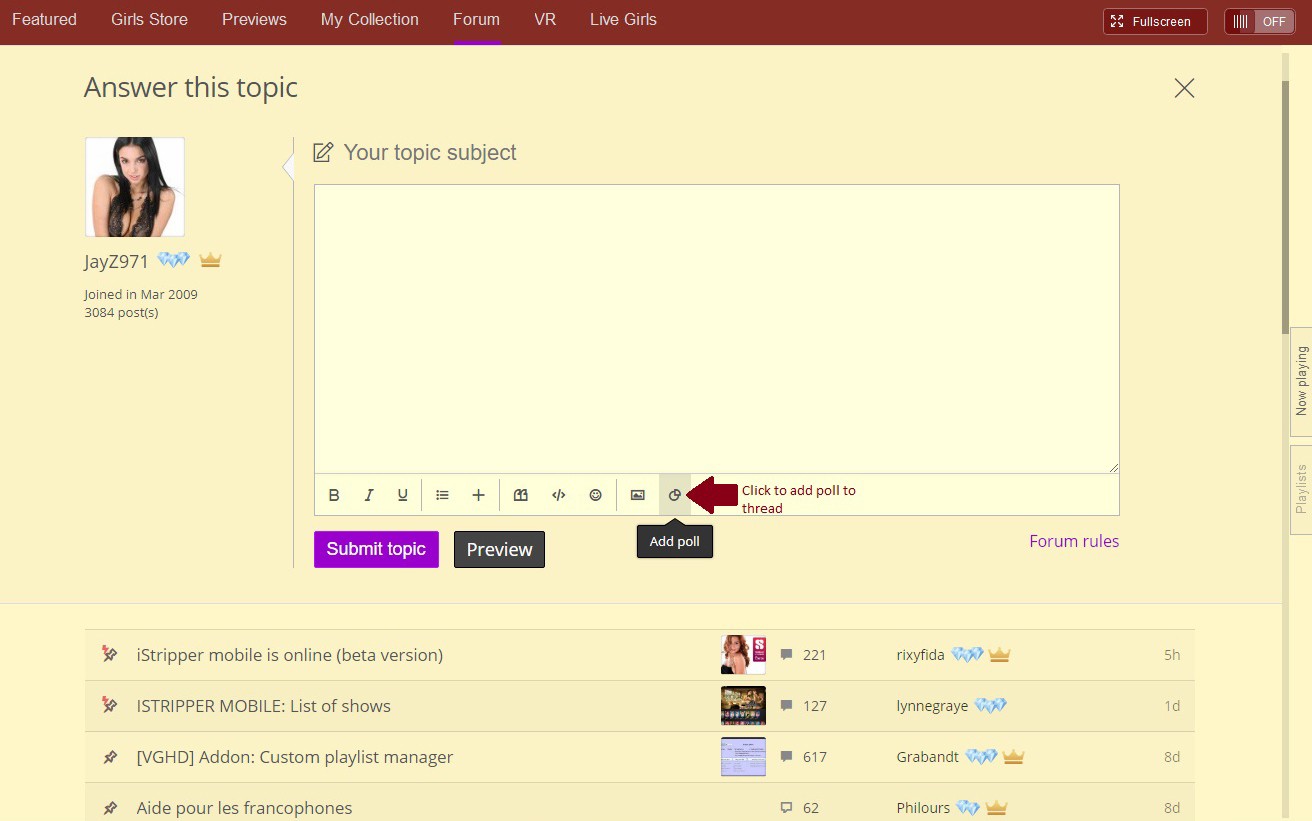Toggle the OFF switch in the top bar
The height and width of the screenshot is (821, 1312).
1260,21
